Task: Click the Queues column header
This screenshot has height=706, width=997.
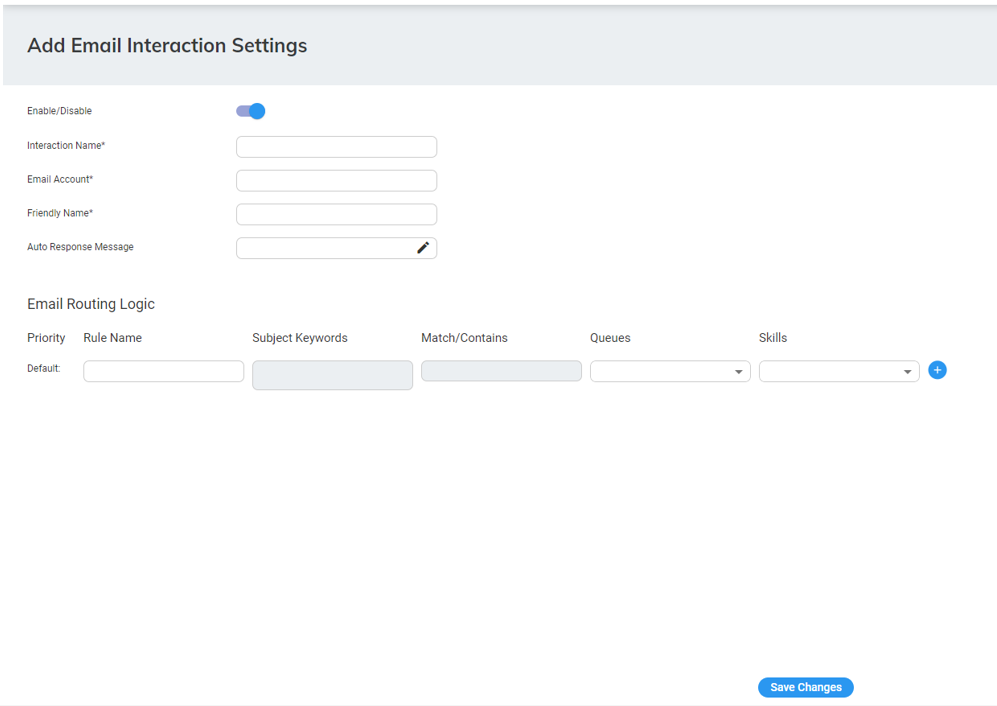Action: pos(610,338)
